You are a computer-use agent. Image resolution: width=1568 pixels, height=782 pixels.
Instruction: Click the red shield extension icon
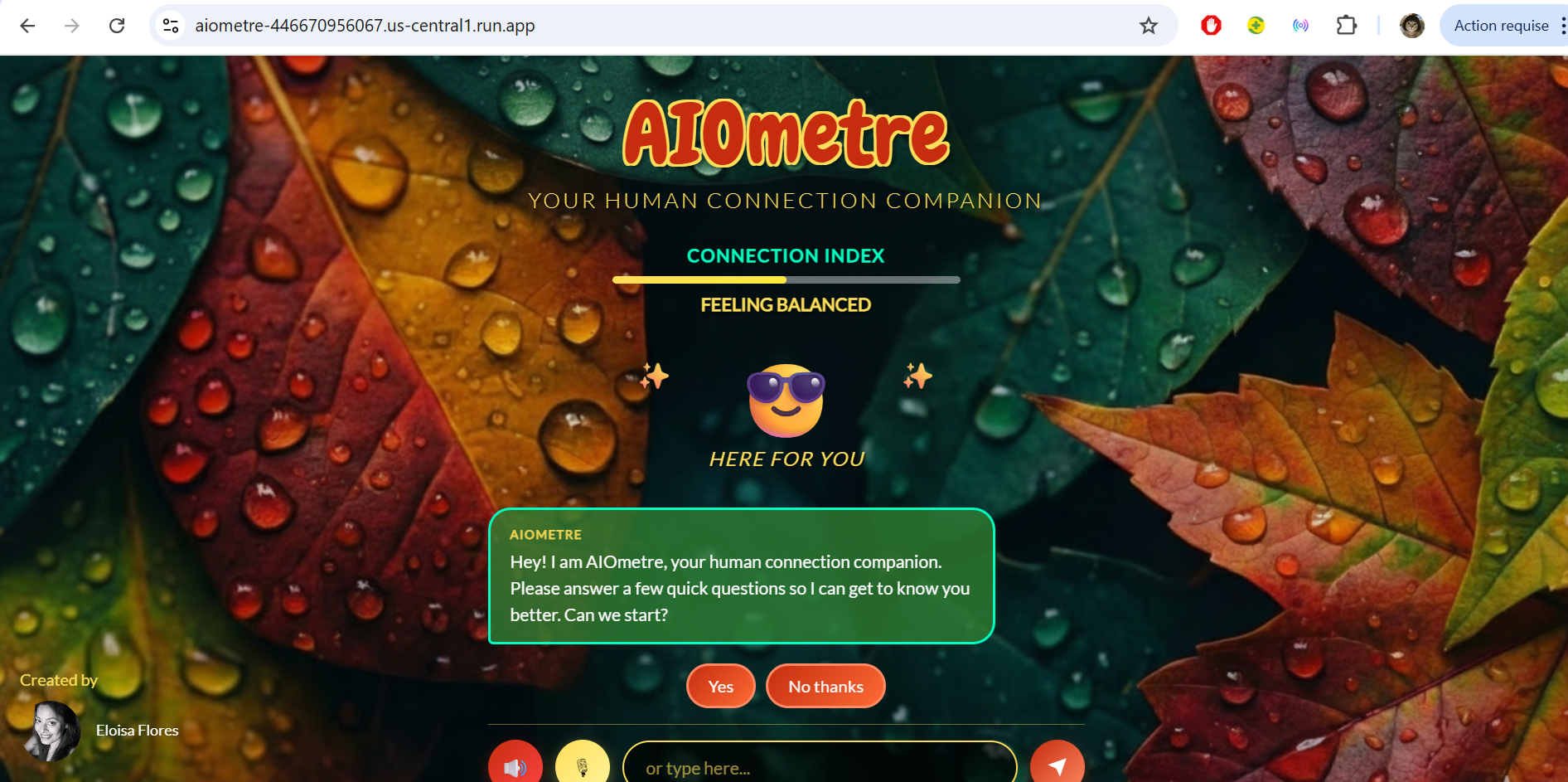[1211, 26]
